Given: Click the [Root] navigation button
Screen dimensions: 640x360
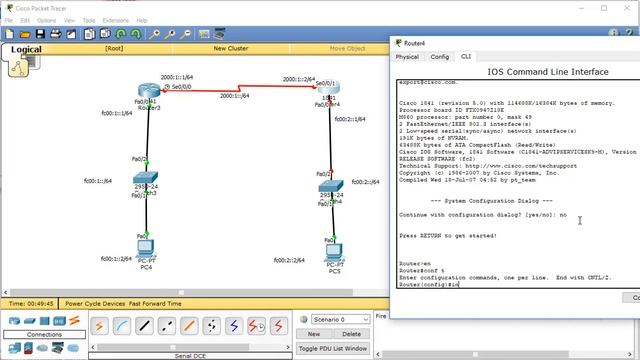Looking at the screenshot, I should [x=114, y=48].
